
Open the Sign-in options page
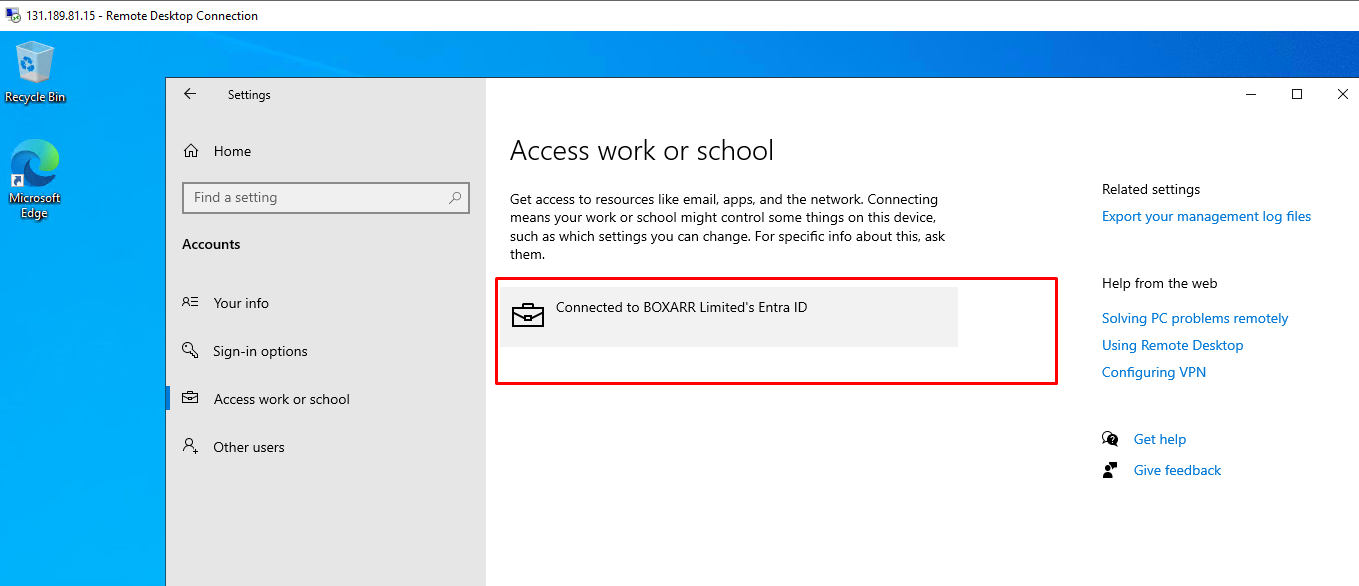325,351
